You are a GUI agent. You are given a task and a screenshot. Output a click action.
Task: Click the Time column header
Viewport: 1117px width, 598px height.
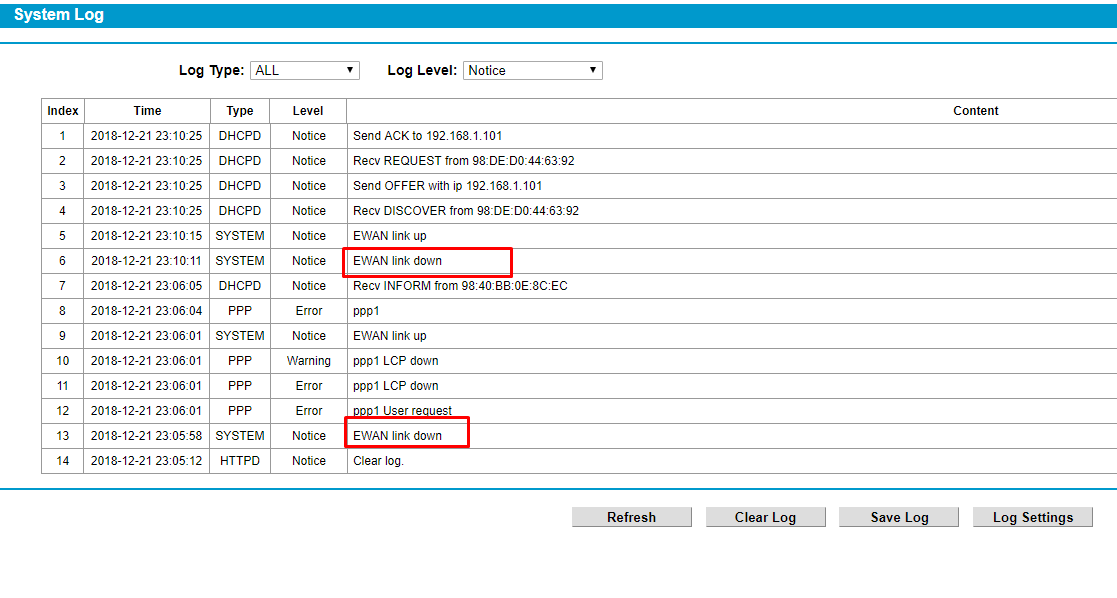pos(147,111)
